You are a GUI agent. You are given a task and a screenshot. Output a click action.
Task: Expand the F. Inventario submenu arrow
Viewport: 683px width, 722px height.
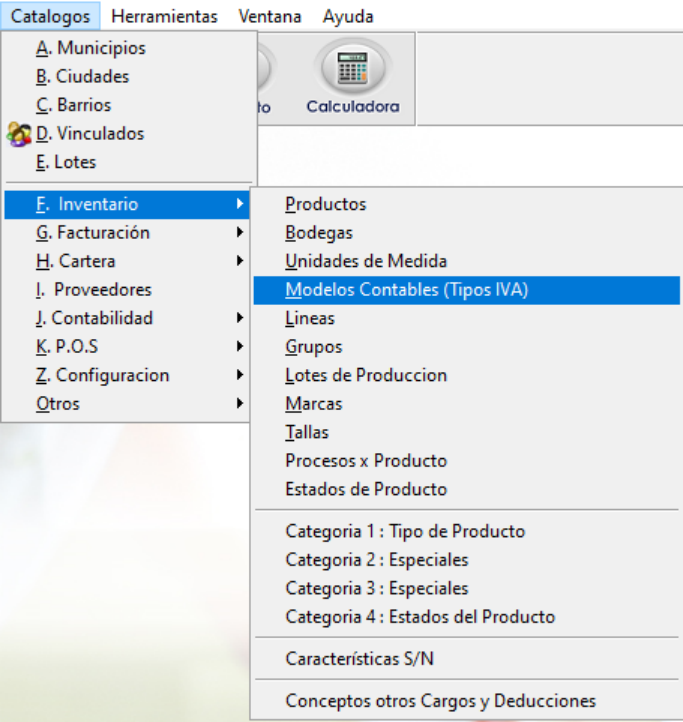pos(239,204)
